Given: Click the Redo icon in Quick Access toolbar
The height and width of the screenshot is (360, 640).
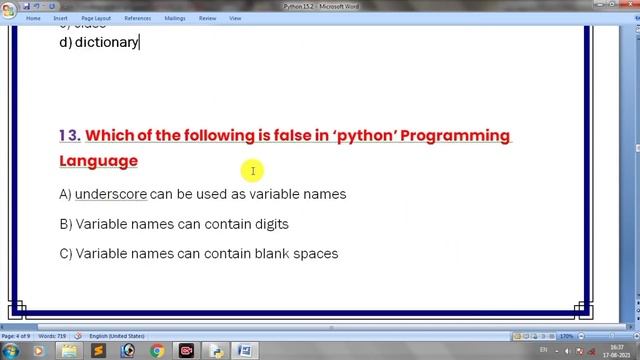Looking at the screenshot, I should [52, 6].
